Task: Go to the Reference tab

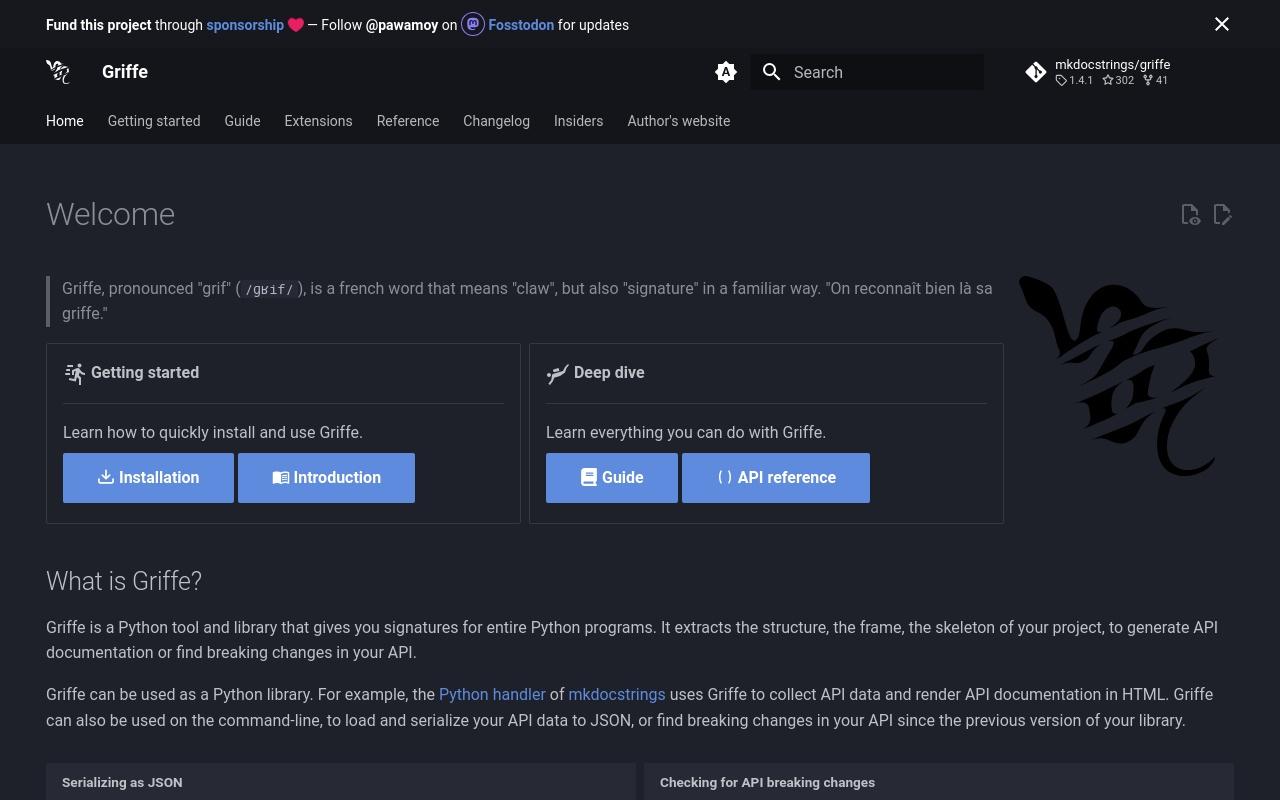Action: point(408,121)
